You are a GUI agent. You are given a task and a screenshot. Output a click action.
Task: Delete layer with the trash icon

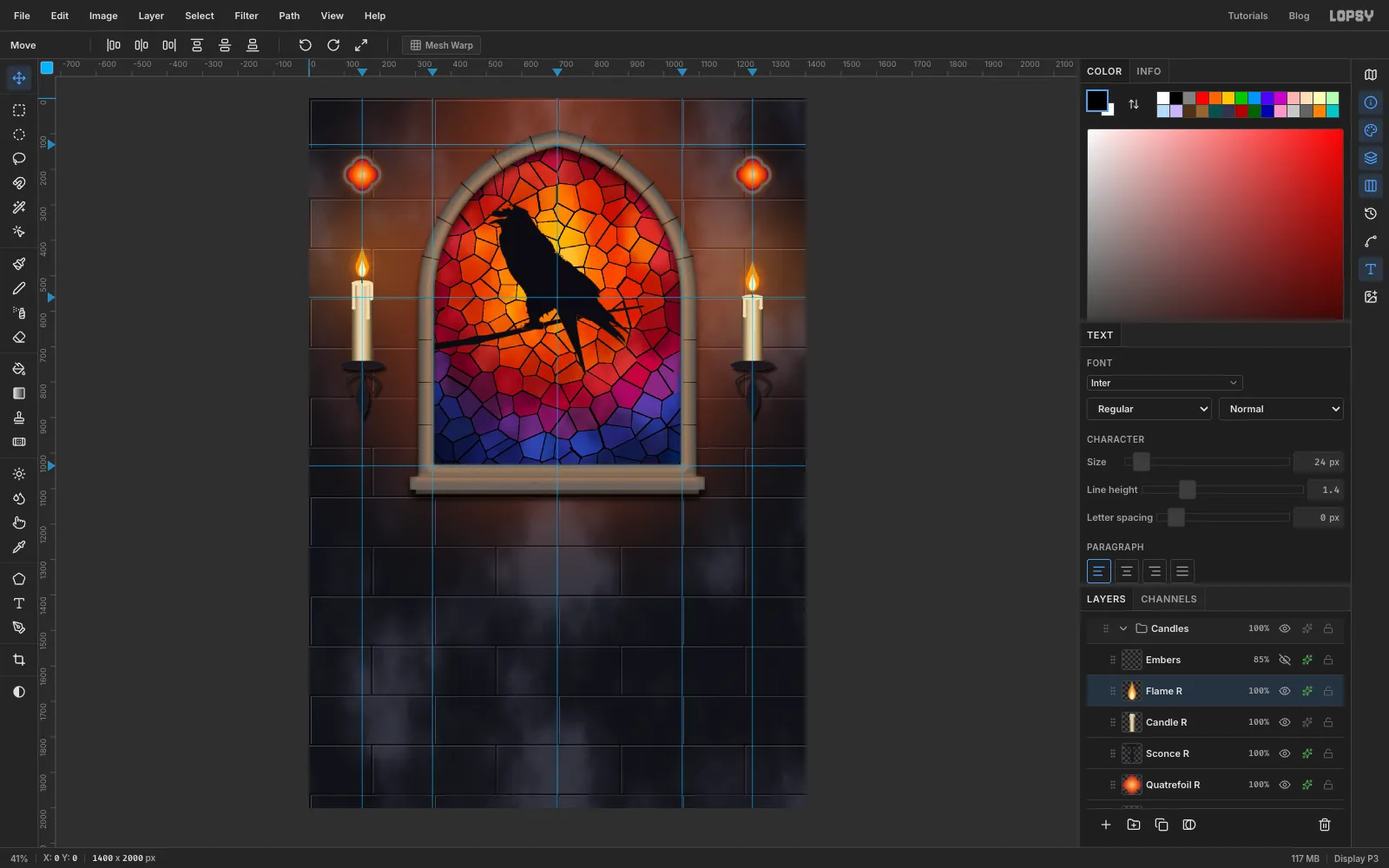point(1325,825)
